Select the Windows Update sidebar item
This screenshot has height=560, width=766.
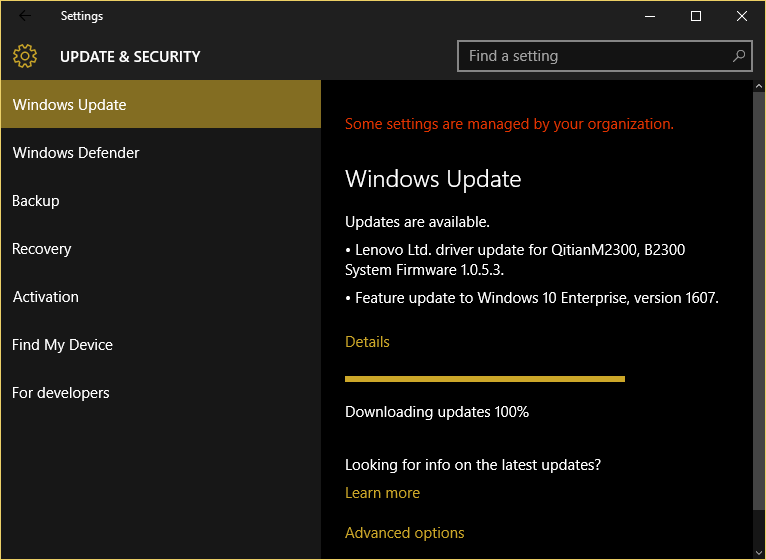tap(160, 105)
